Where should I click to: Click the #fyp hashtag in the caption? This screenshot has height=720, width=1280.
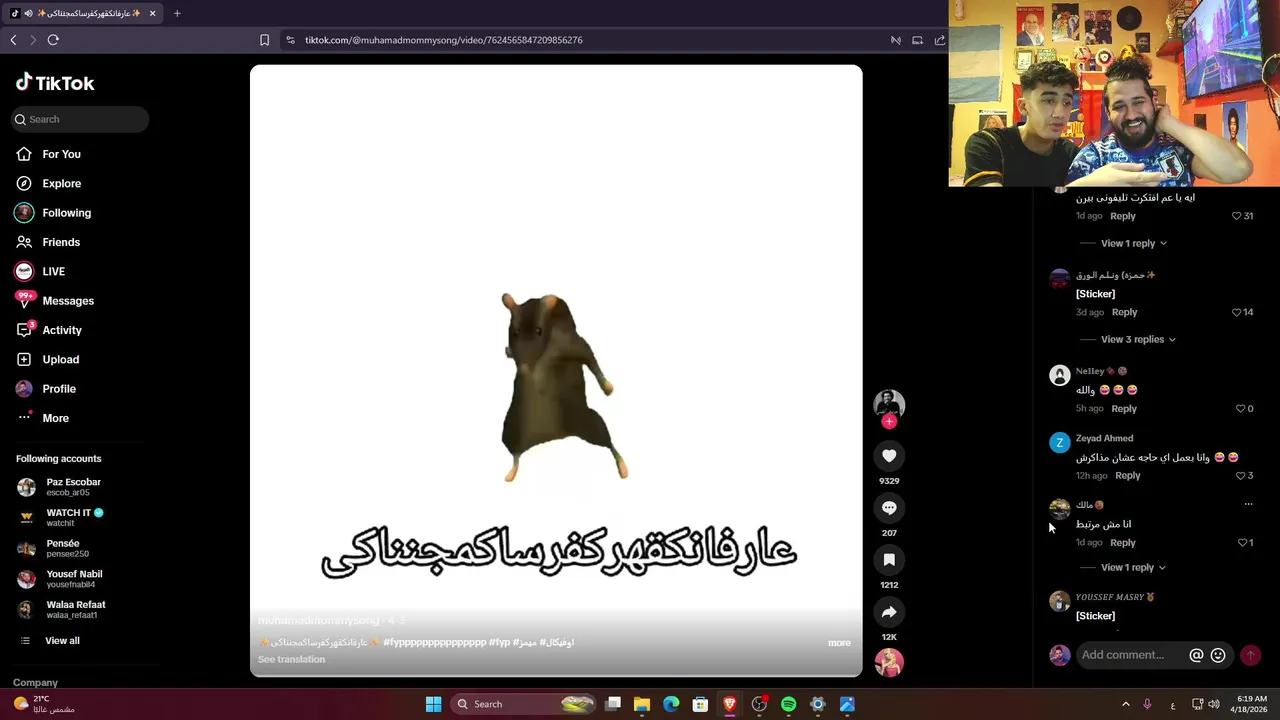coord(500,642)
